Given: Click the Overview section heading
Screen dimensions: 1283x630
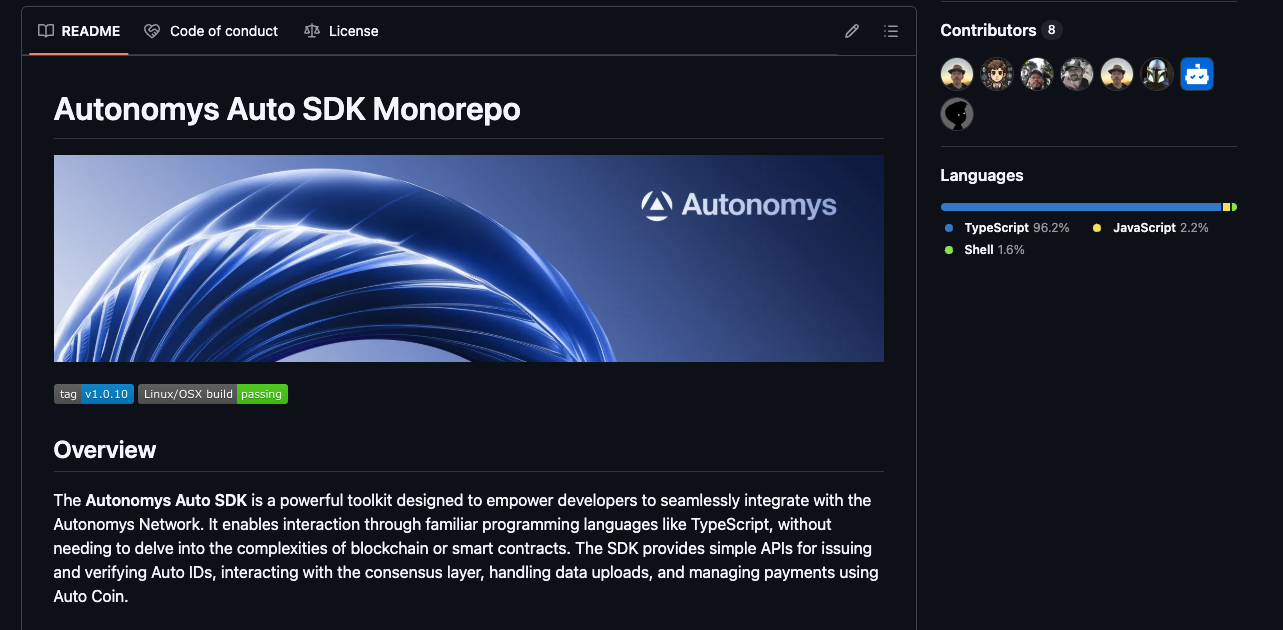Looking at the screenshot, I should point(104,449).
